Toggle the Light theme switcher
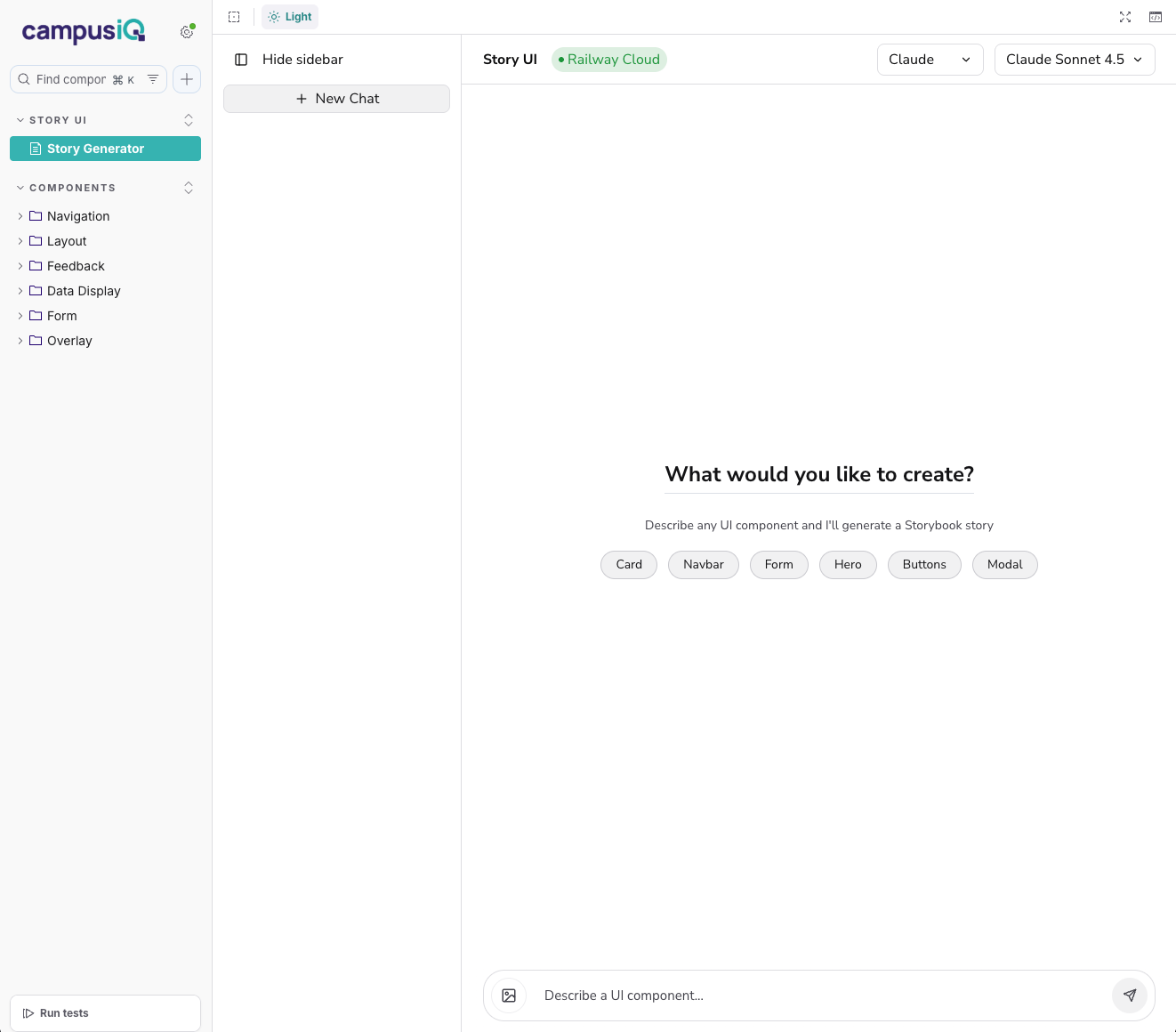Image resolution: width=1176 pixels, height=1032 pixels. [289, 16]
